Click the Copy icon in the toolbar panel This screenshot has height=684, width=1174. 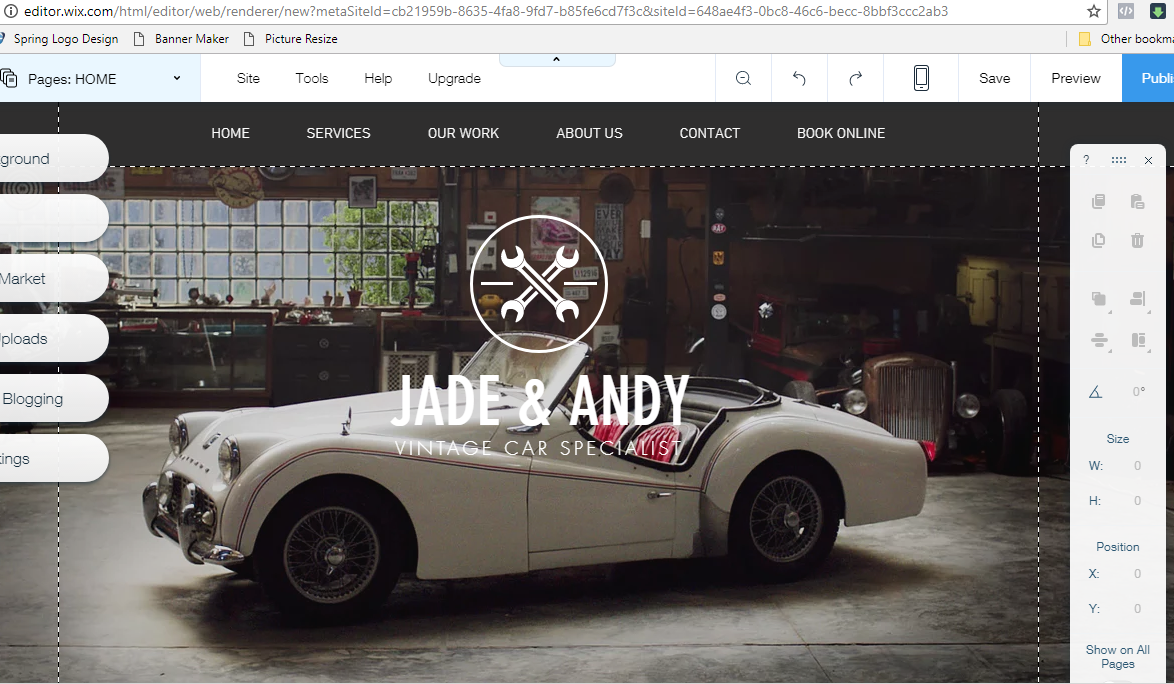pyautogui.click(x=1098, y=201)
